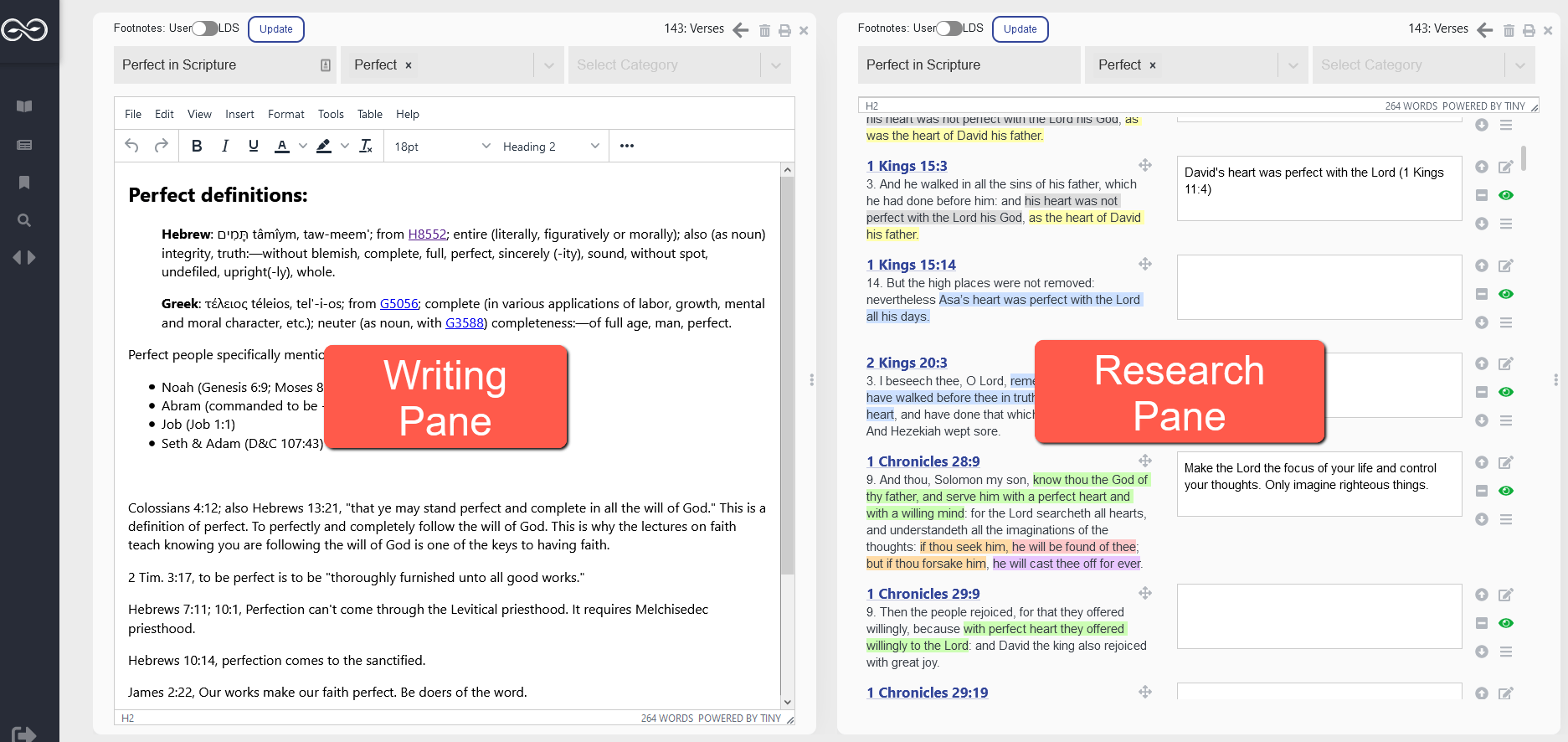Click the bookmark icon in left sidebar

24,183
